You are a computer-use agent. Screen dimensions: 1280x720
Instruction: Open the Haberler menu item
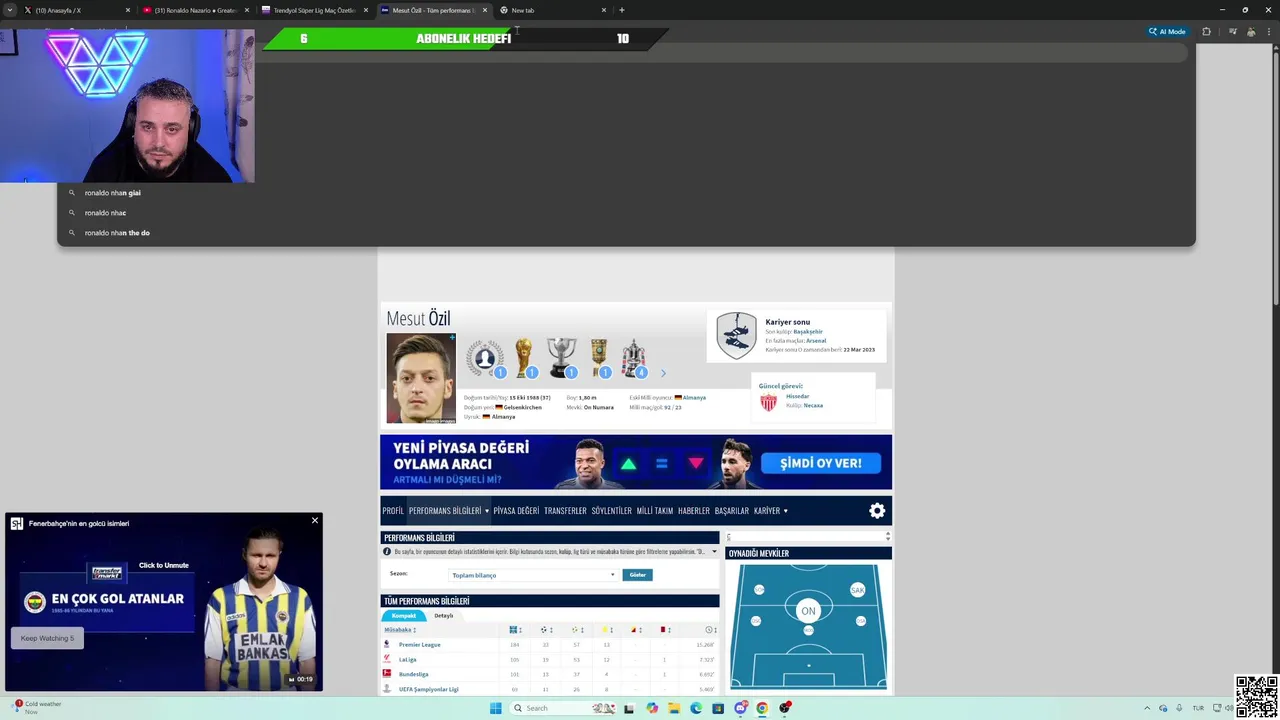coord(694,511)
